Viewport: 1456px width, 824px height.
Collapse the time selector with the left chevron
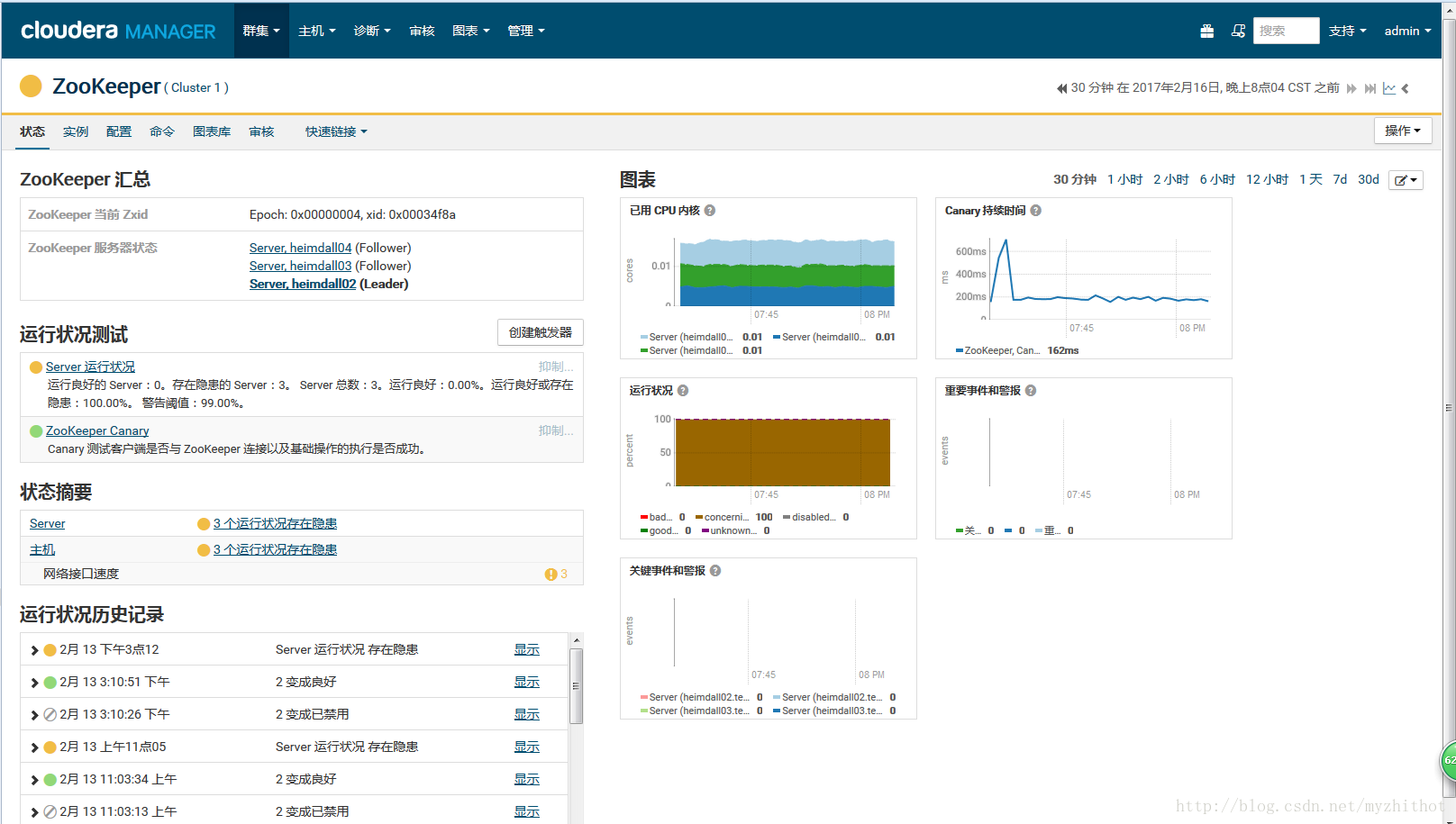click(x=1406, y=88)
